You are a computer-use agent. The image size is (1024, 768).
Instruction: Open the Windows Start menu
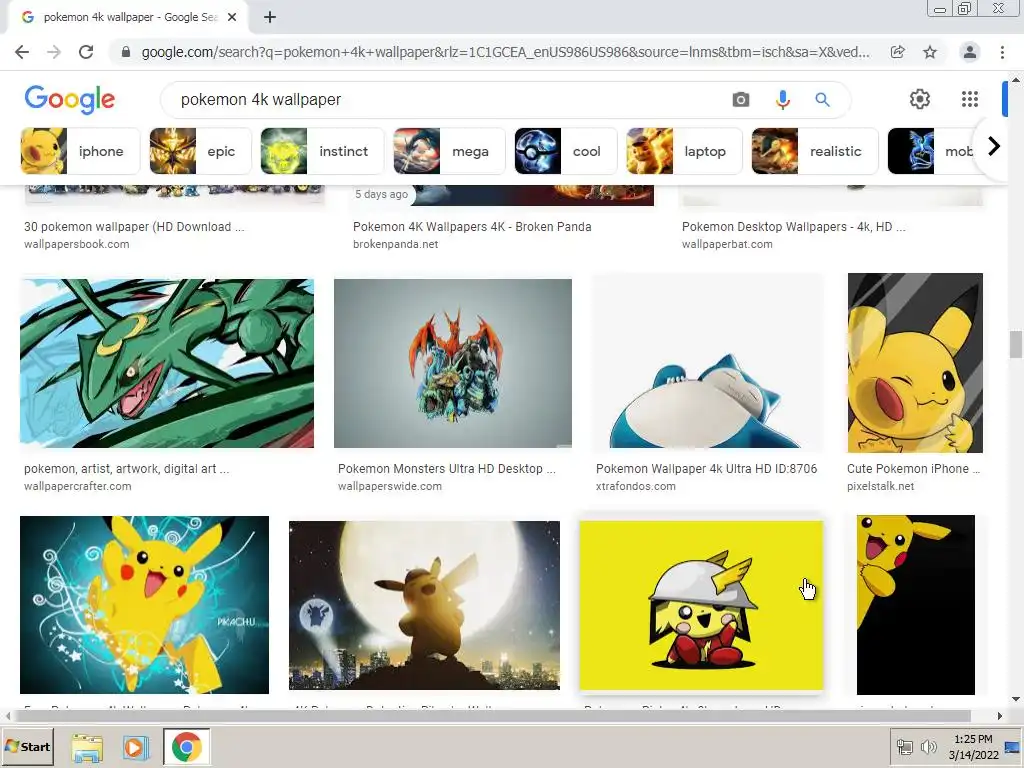pos(27,746)
